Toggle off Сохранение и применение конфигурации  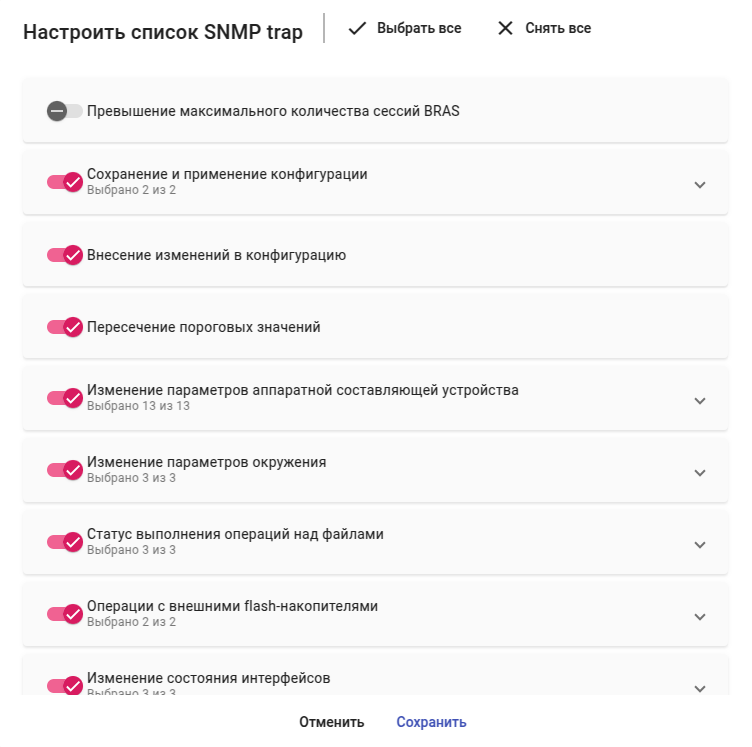(x=64, y=182)
